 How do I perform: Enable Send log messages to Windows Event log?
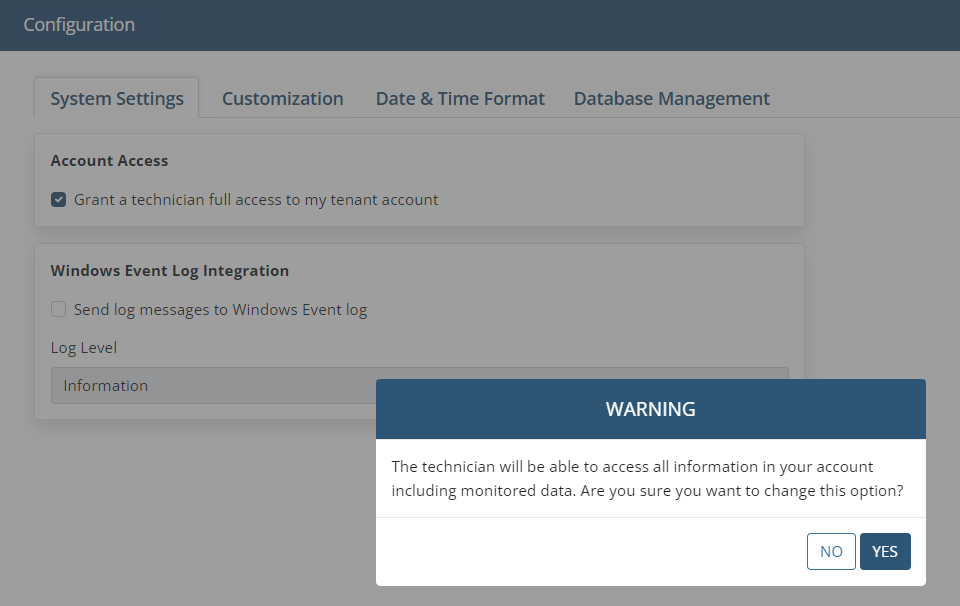click(x=58, y=309)
